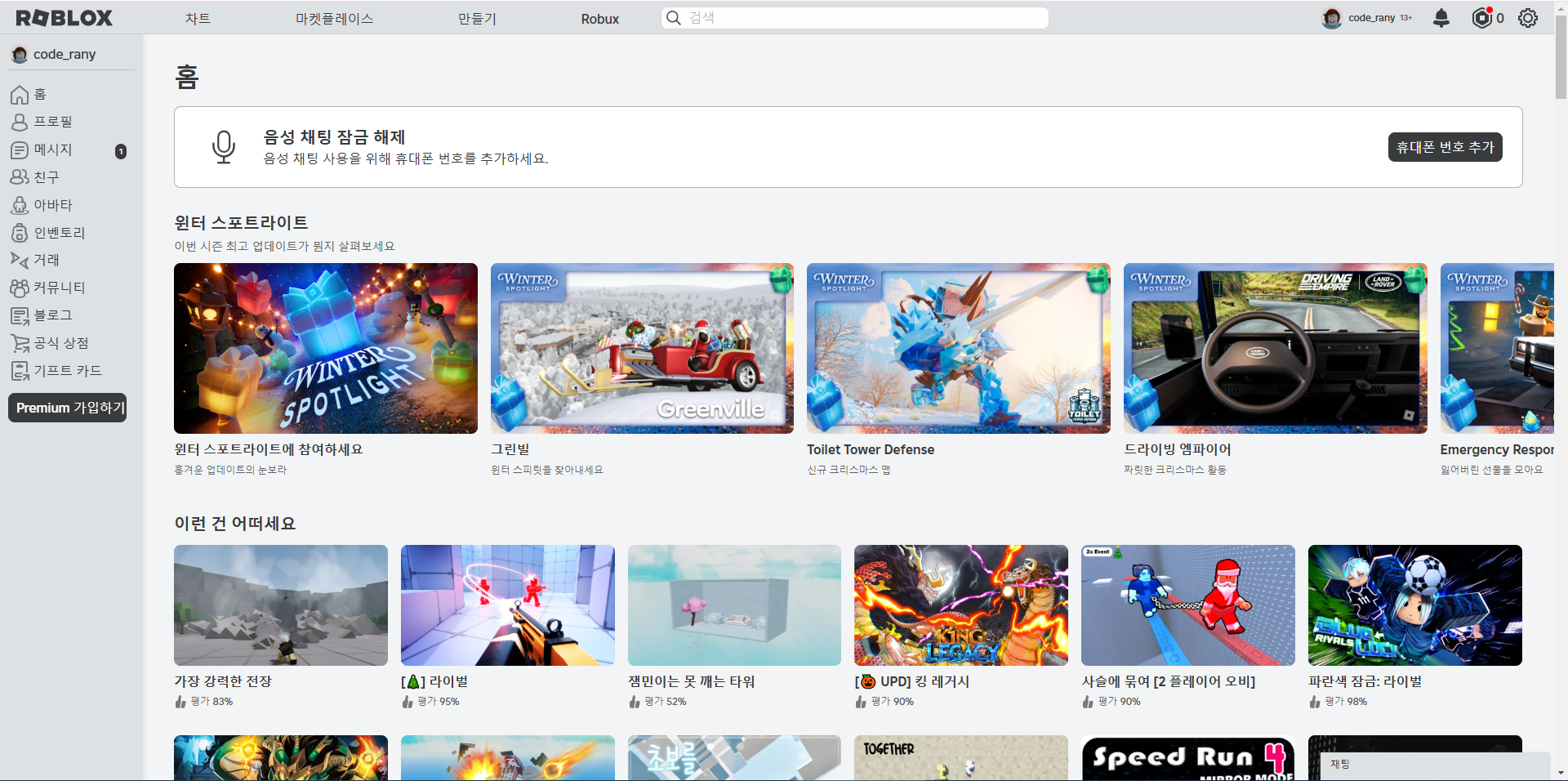The image size is (1568, 781).
Task: Click the 휴대폰 번호 추가 button
Action: 1445,147
